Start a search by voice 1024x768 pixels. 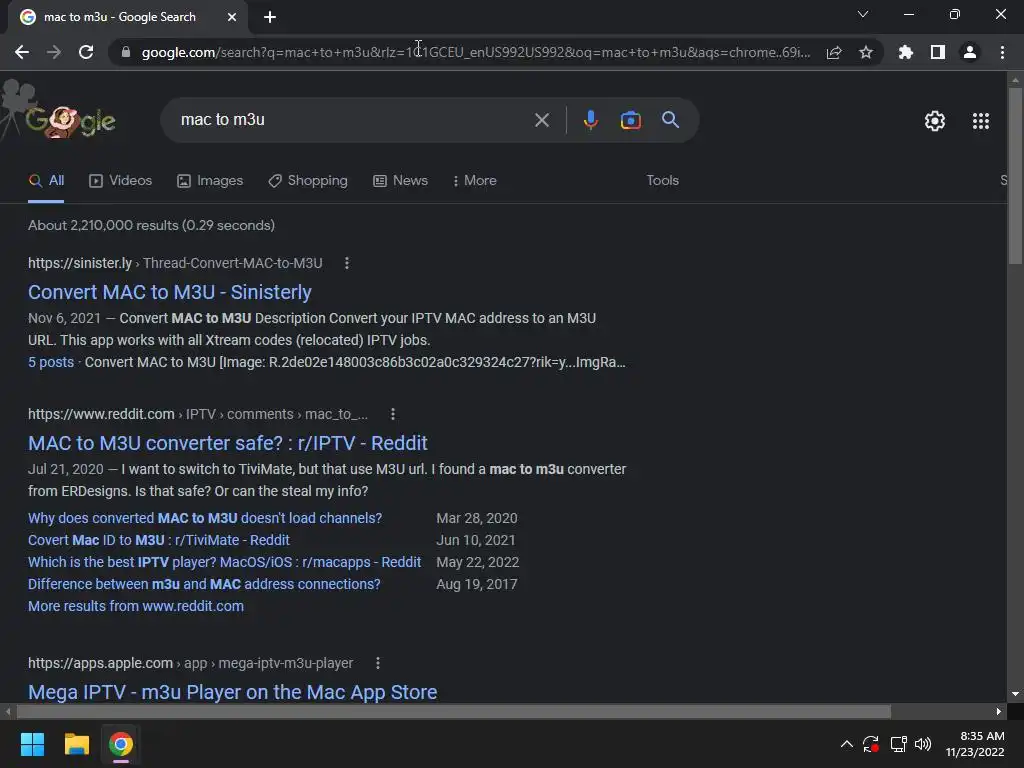pos(590,120)
